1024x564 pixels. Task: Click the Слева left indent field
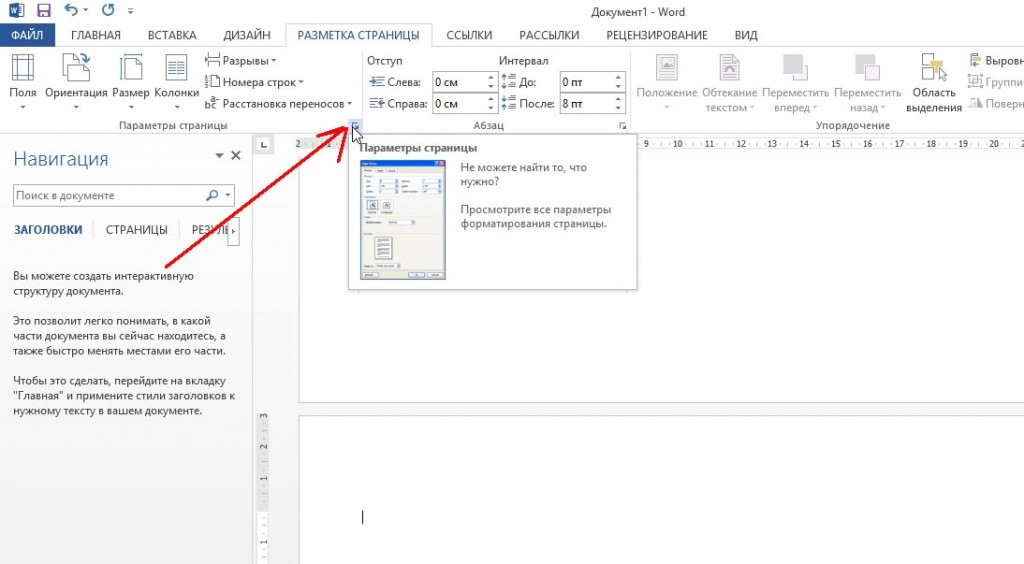pyautogui.click(x=458, y=82)
